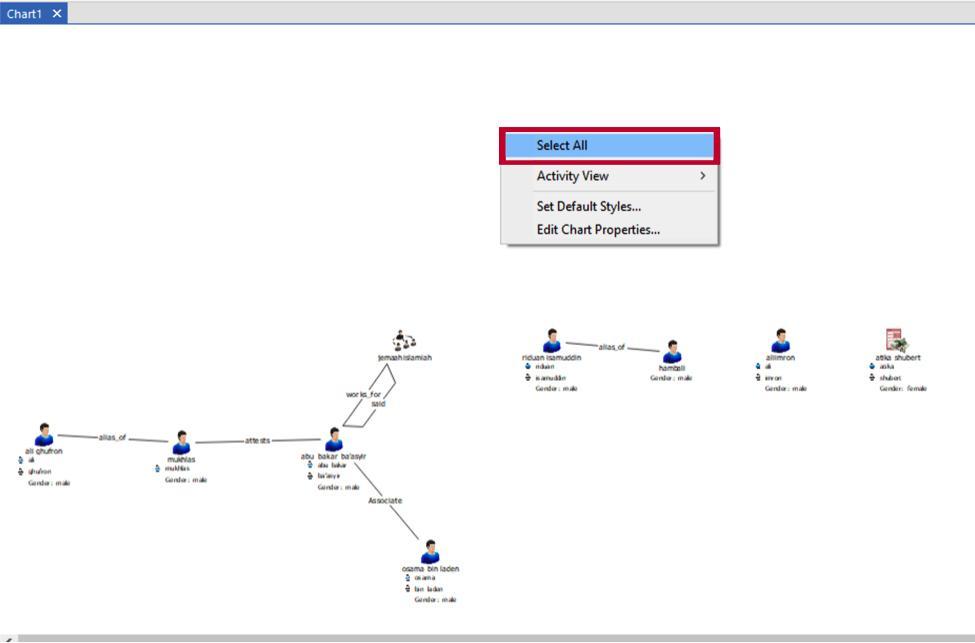Open Set Default Styles... menu entry
The image size is (975, 643).
pyautogui.click(x=588, y=207)
